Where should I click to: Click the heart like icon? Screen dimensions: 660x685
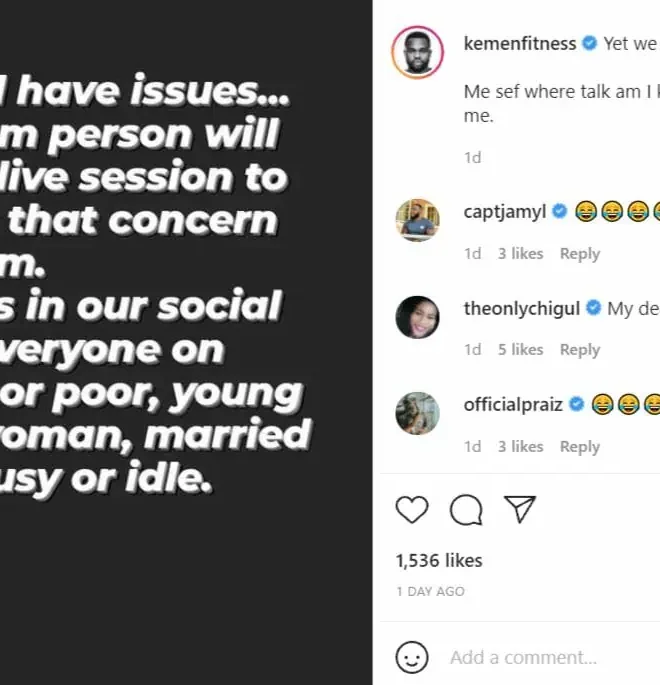[x=412, y=511]
